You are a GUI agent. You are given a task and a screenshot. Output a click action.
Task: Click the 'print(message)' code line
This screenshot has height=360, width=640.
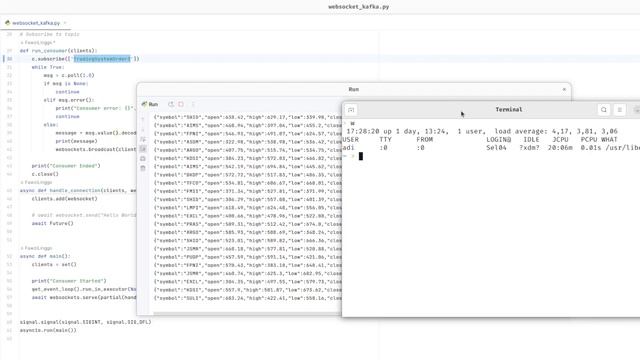76,141
